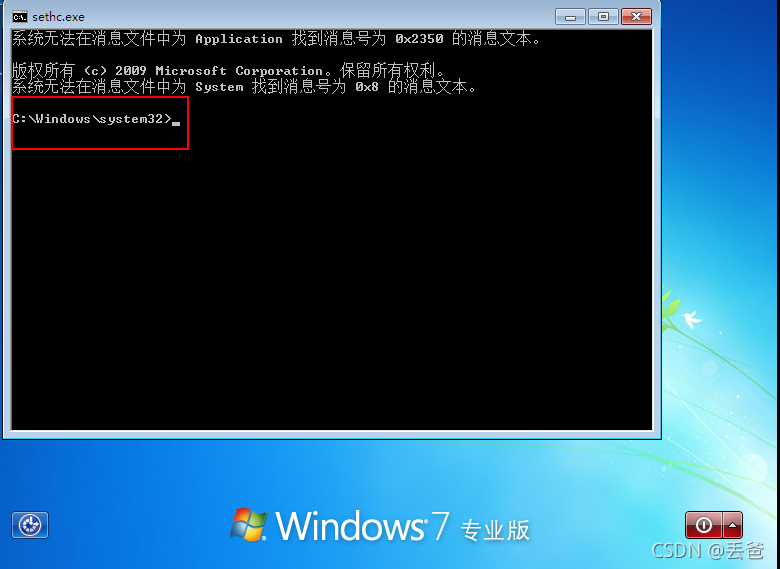Maximize the sethc.exe command window

603,17
